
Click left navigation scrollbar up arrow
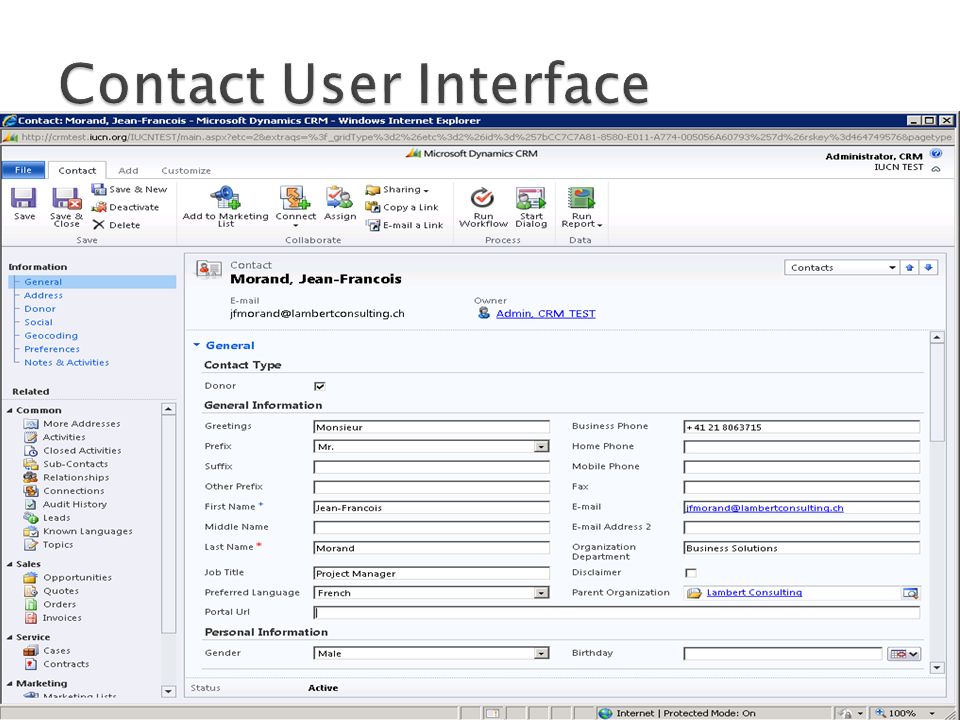pos(168,408)
